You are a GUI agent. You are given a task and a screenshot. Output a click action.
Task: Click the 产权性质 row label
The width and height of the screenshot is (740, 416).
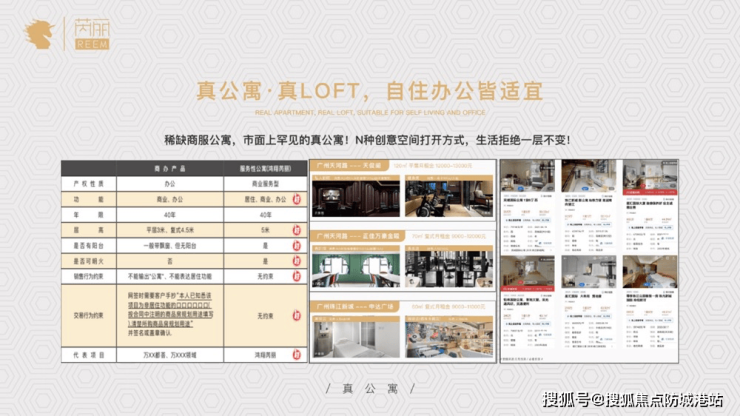89,184
